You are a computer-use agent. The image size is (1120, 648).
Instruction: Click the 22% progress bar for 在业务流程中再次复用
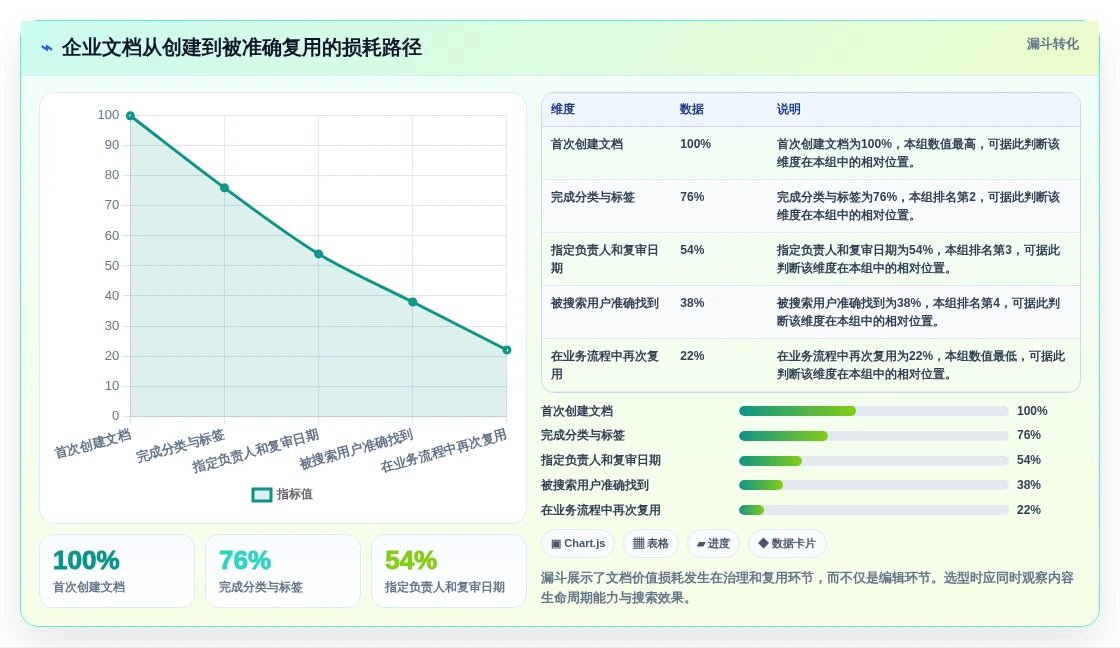874,510
